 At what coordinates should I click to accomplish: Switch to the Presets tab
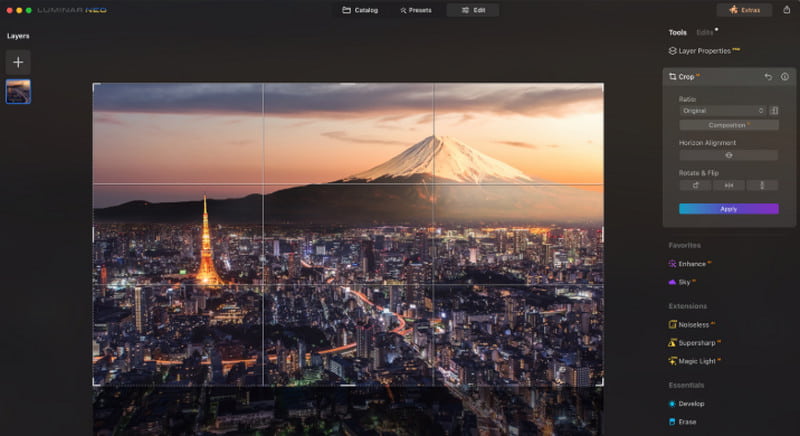click(416, 10)
